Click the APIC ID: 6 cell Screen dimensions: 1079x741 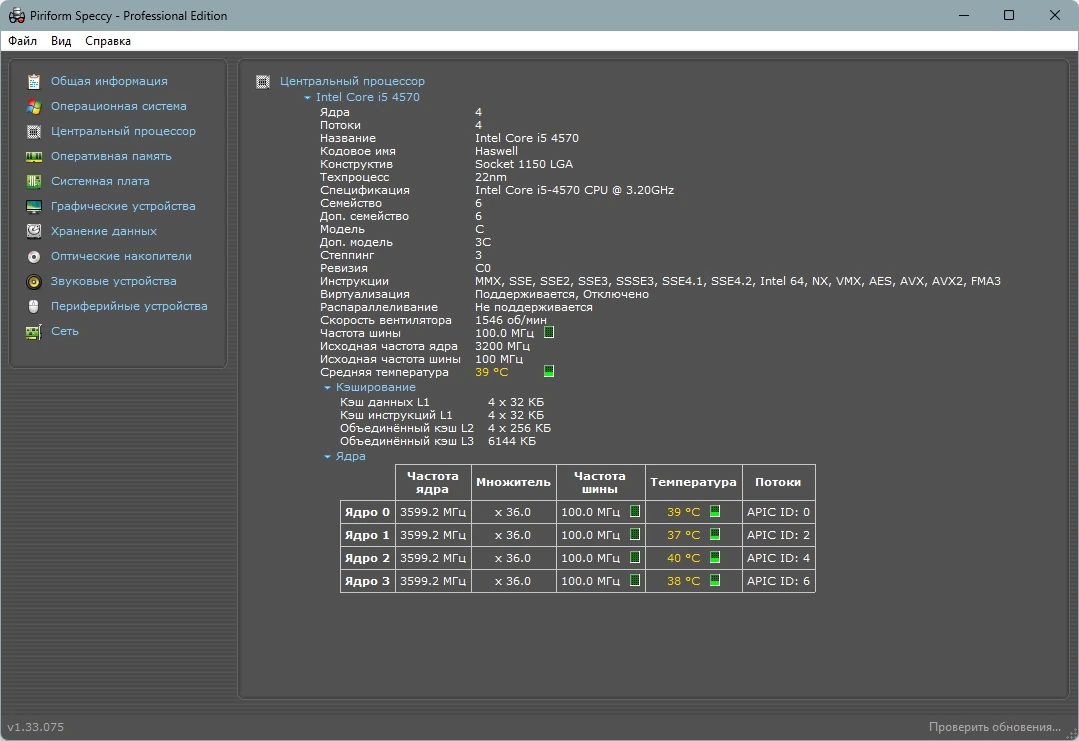click(778, 581)
